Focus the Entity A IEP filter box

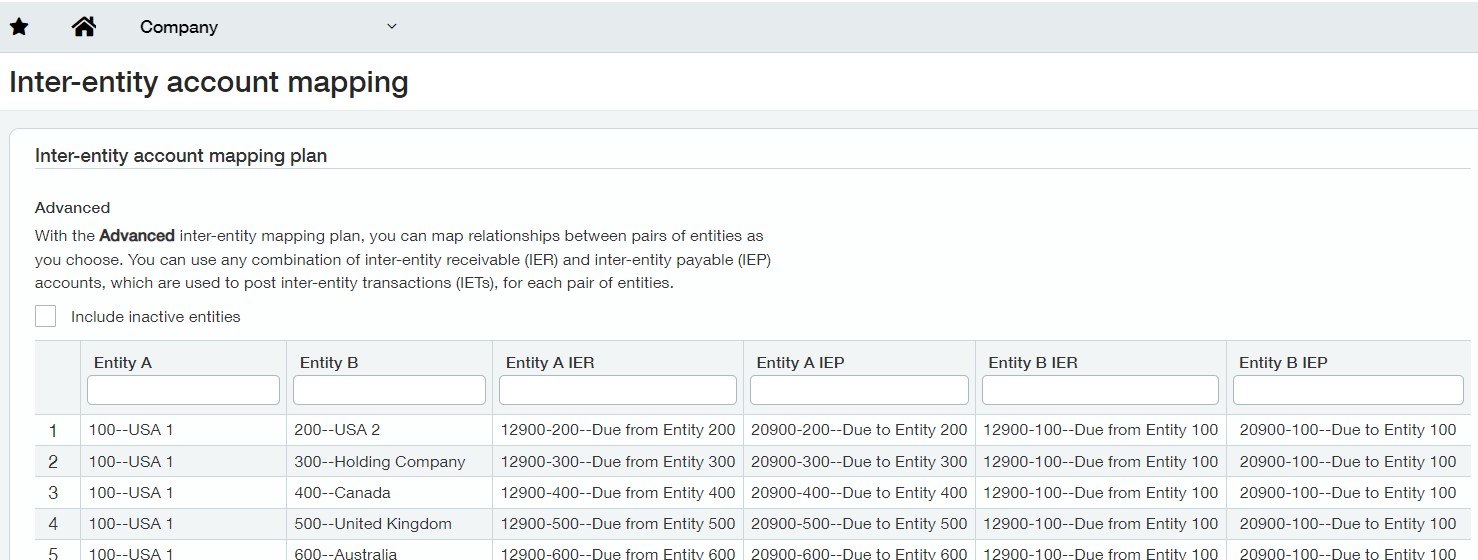859,390
